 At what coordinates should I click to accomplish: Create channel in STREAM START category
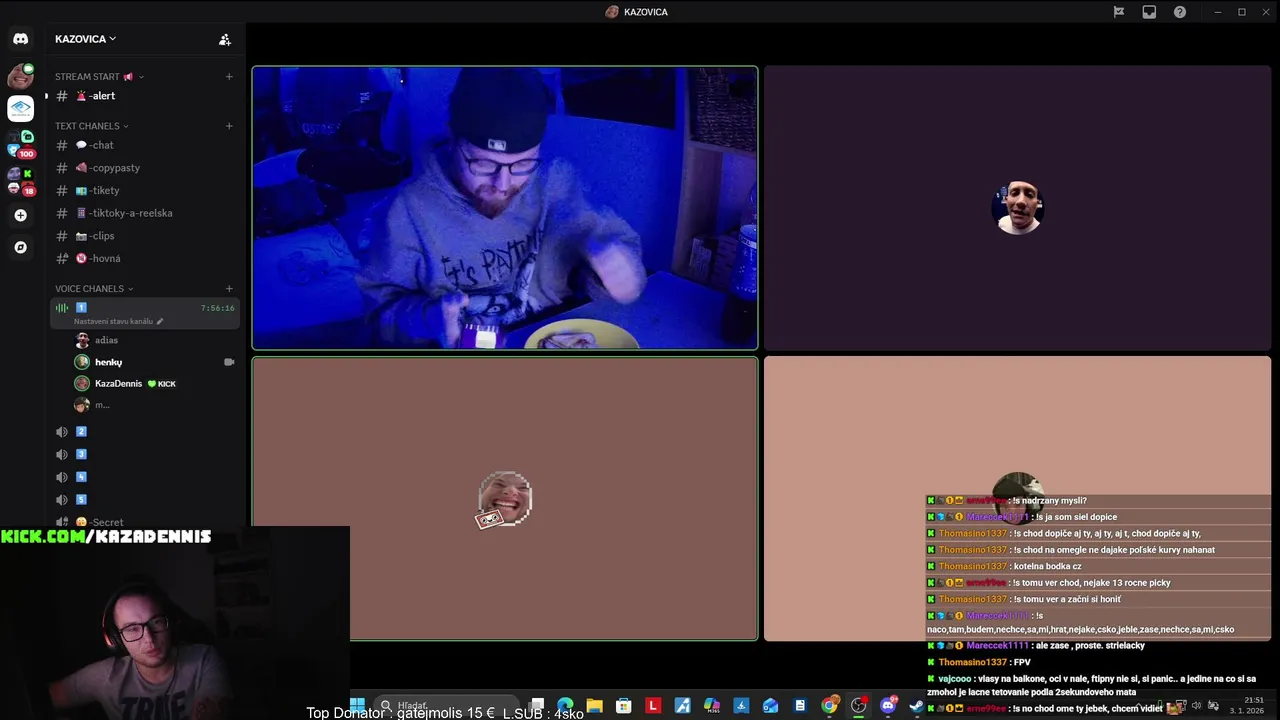coord(229,77)
